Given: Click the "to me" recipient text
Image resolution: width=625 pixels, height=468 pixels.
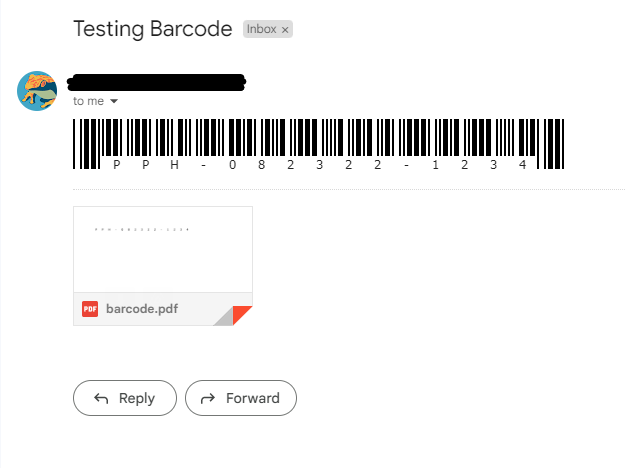Looking at the screenshot, I should click(88, 101).
